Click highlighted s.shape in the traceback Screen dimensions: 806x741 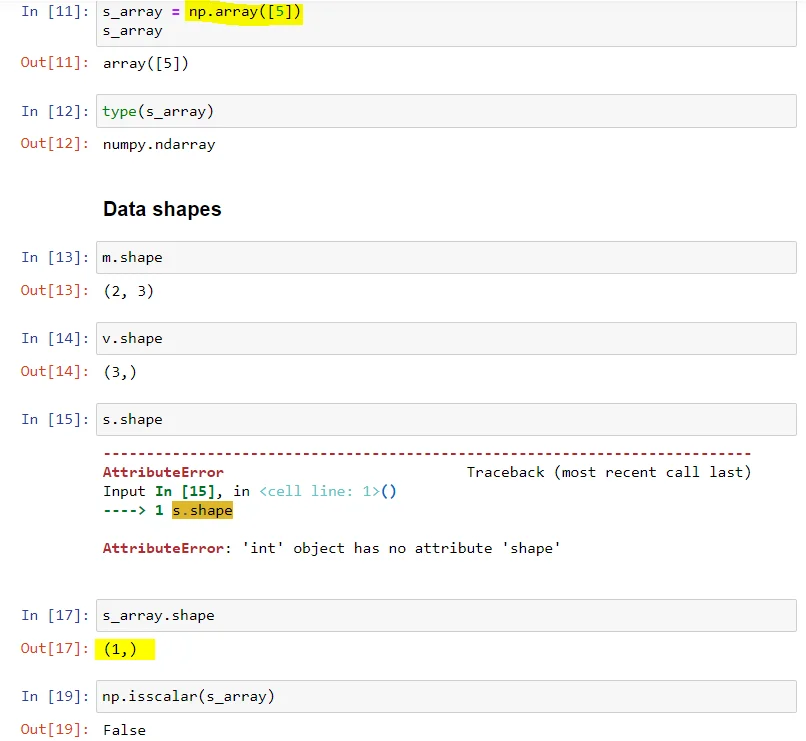202,510
